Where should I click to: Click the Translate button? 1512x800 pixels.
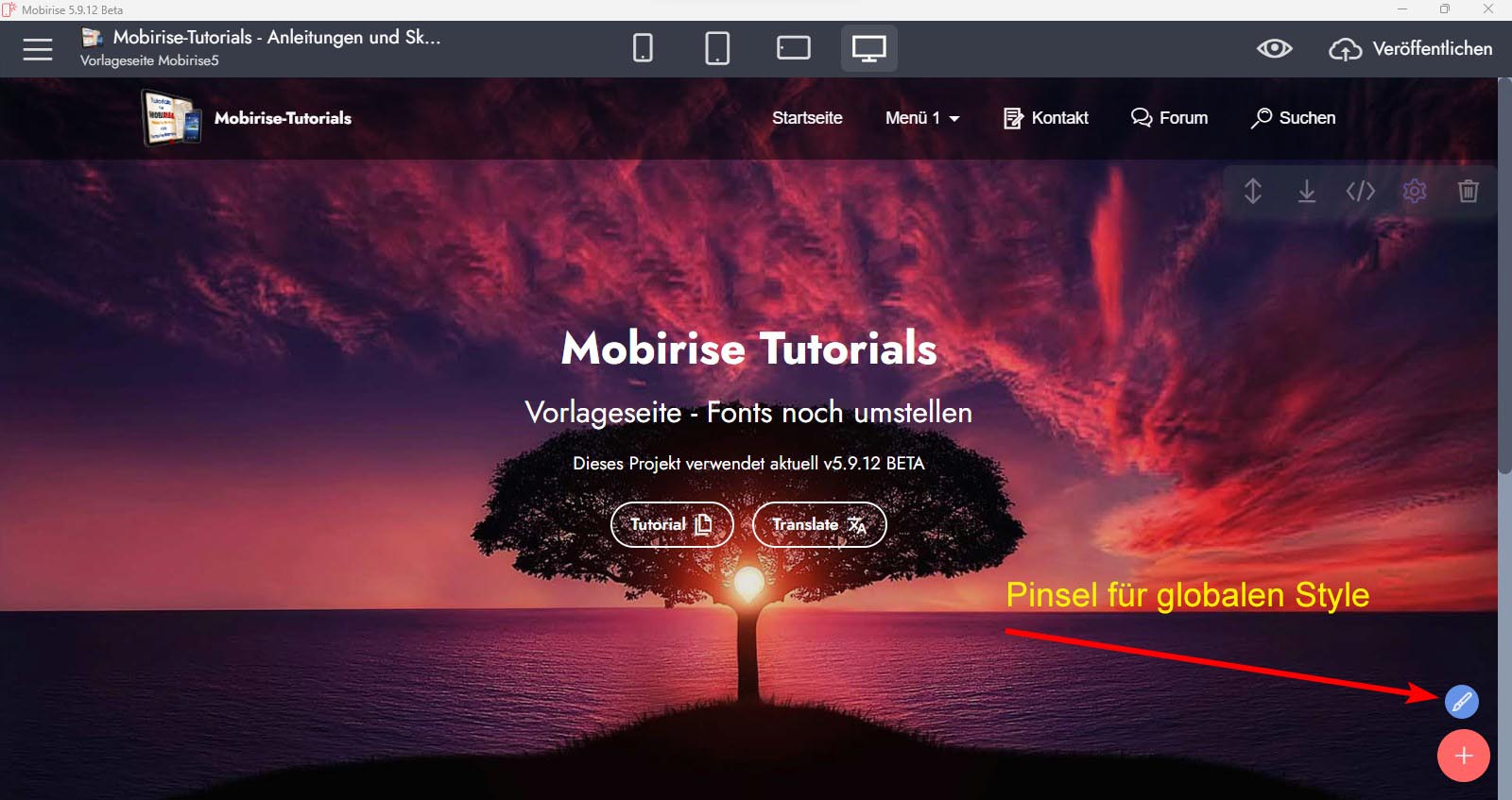[819, 524]
